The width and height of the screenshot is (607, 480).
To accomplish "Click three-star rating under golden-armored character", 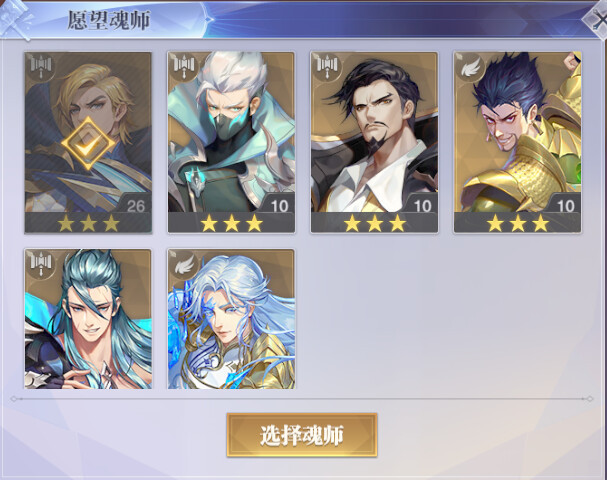I will pos(518,224).
